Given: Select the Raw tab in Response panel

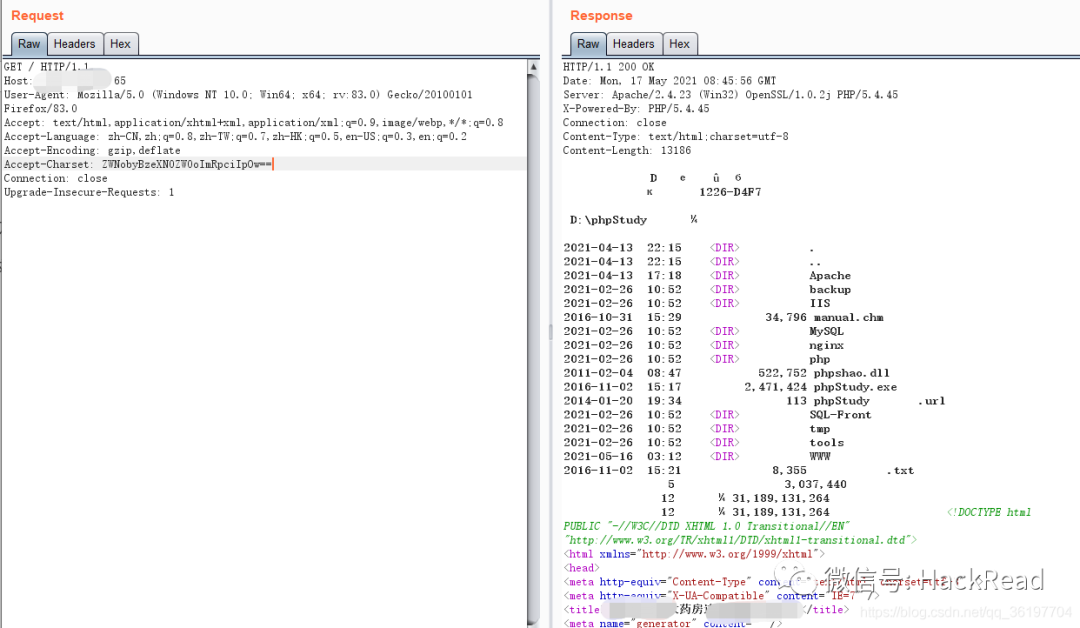Looking at the screenshot, I should point(588,44).
